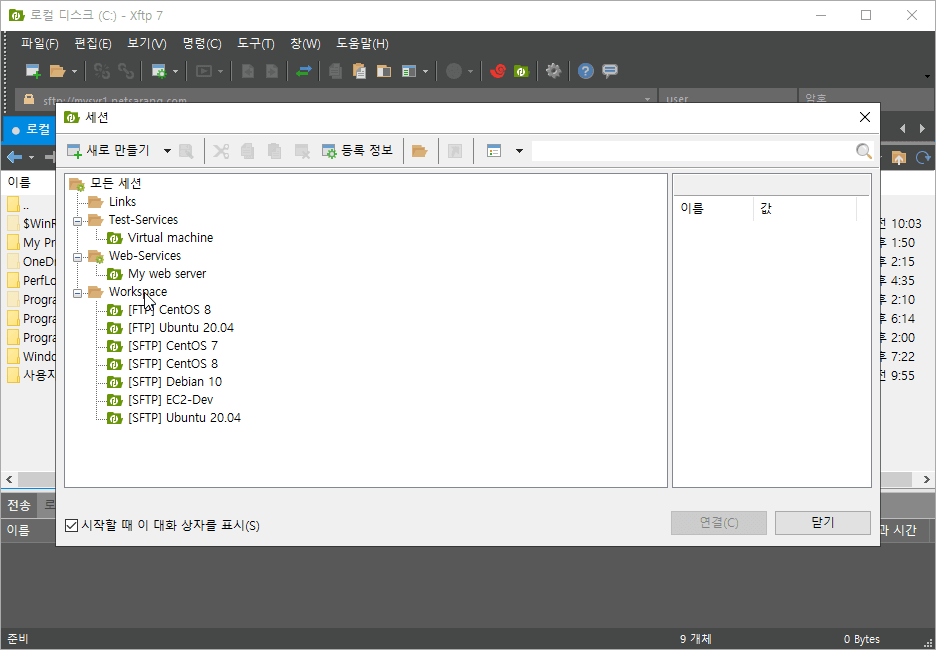Click the delete icon in Sessions dialog toolbar
Image resolution: width=936 pixels, height=650 pixels.
303,151
